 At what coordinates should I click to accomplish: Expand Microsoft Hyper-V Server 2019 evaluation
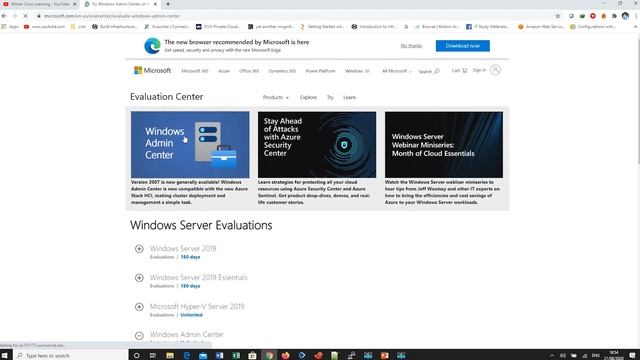[139, 307]
